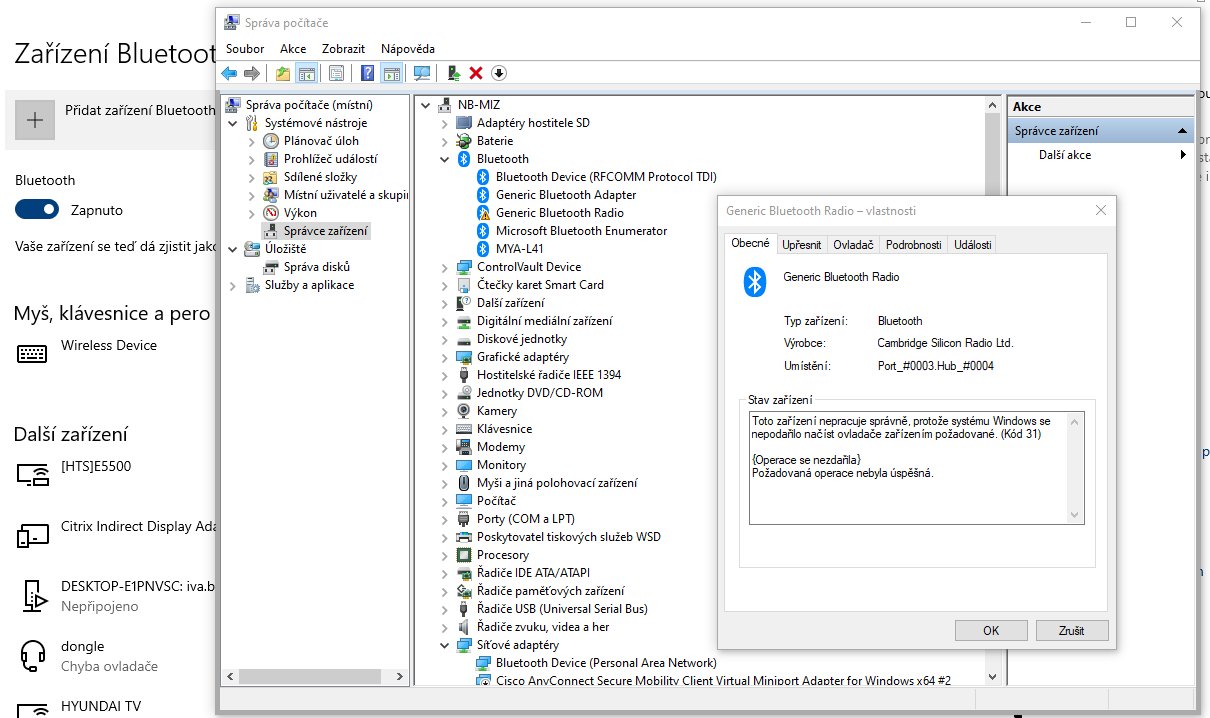Screen dimensions: 1210x718
Task: Open the Události tab in properties
Action: [x=972, y=245]
